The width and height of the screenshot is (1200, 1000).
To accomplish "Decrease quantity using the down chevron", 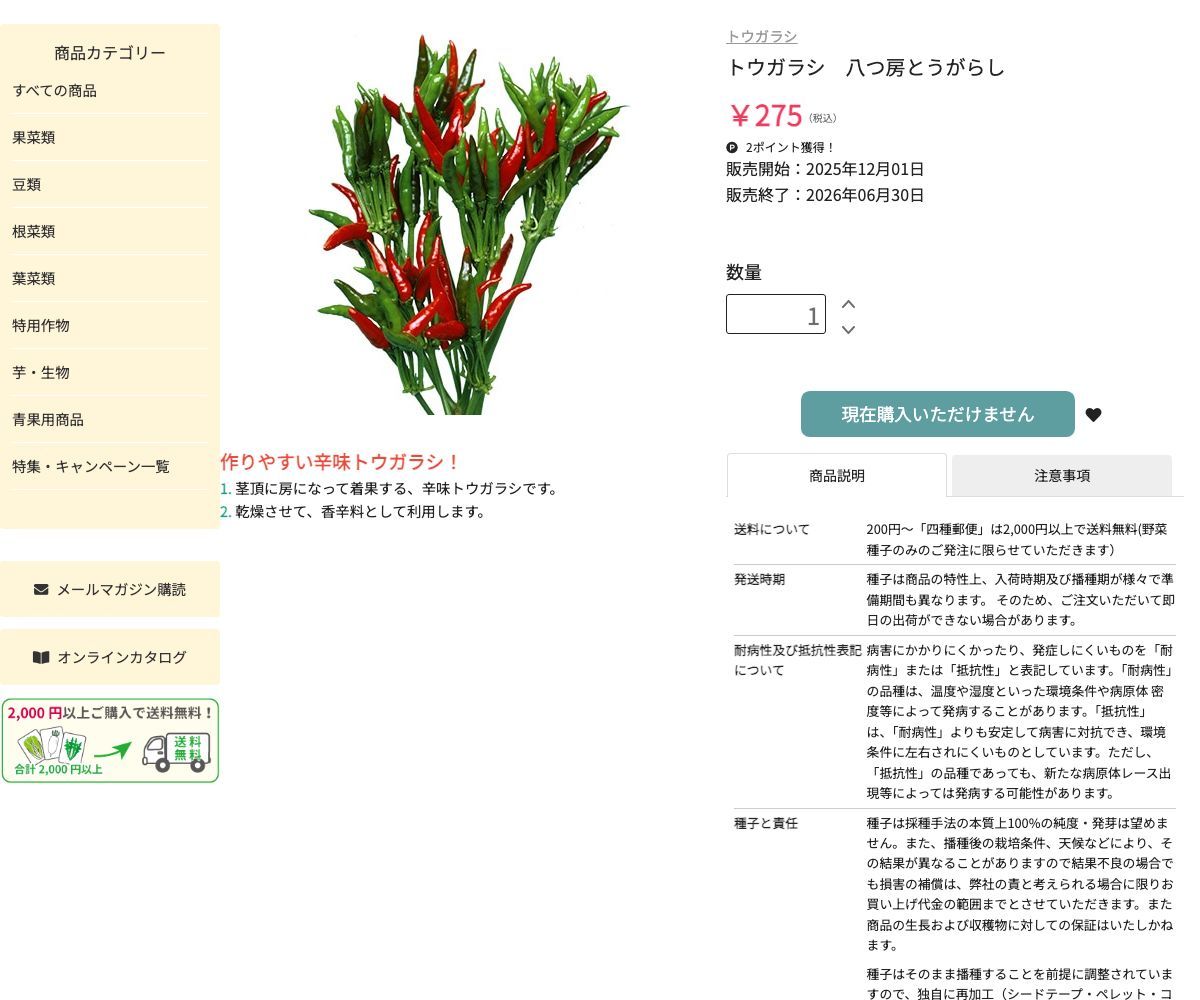I will pyautogui.click(x=848, y=329).
